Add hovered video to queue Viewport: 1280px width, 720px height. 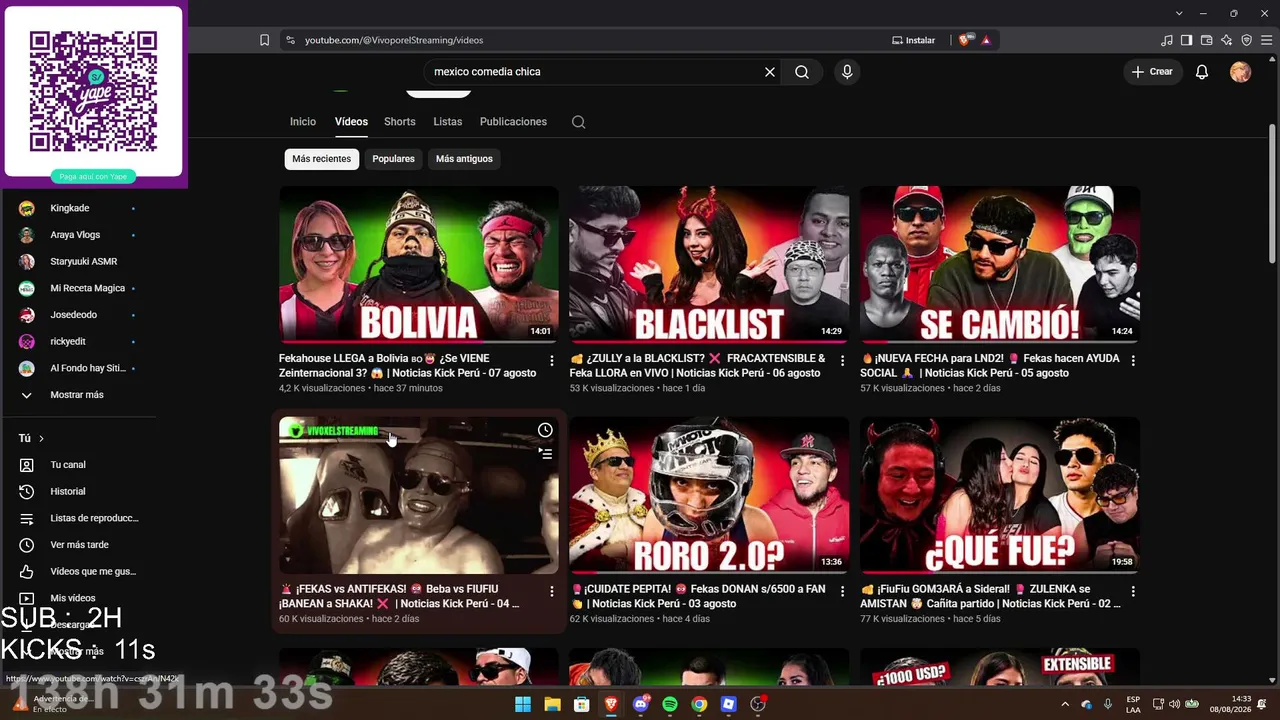point(545,454)
